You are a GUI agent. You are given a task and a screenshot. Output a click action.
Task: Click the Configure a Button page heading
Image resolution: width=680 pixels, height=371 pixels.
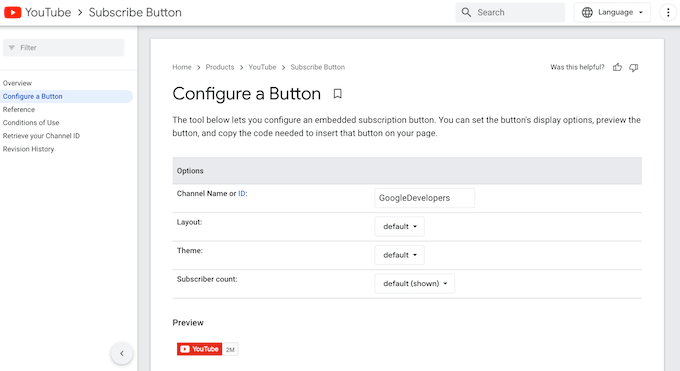(247, 94)
